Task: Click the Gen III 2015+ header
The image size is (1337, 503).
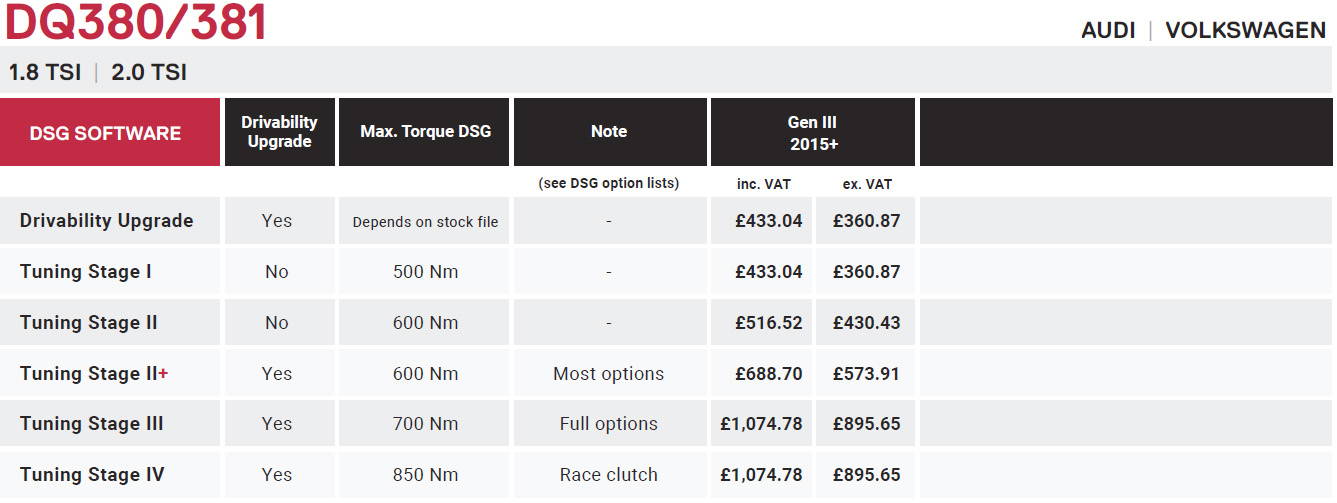Action: tap(812, 132)
